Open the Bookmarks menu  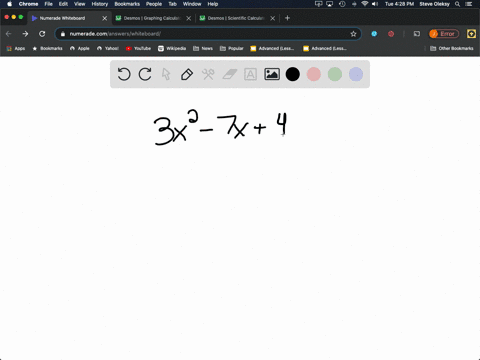[127, 4]
